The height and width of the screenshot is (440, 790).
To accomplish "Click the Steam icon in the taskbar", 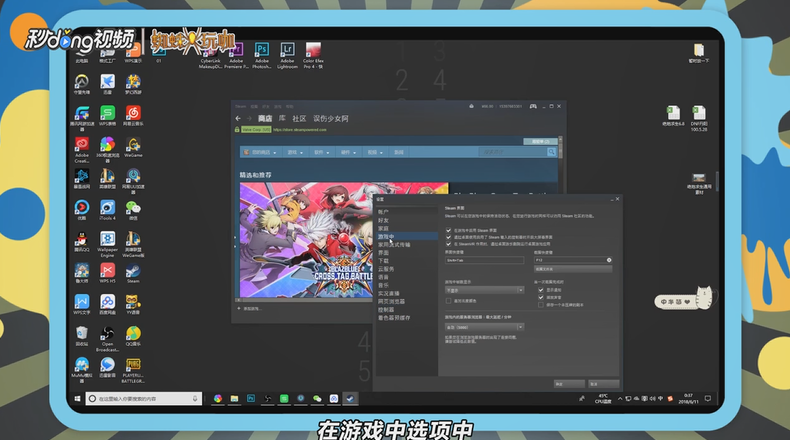I will tap(350, 398).
